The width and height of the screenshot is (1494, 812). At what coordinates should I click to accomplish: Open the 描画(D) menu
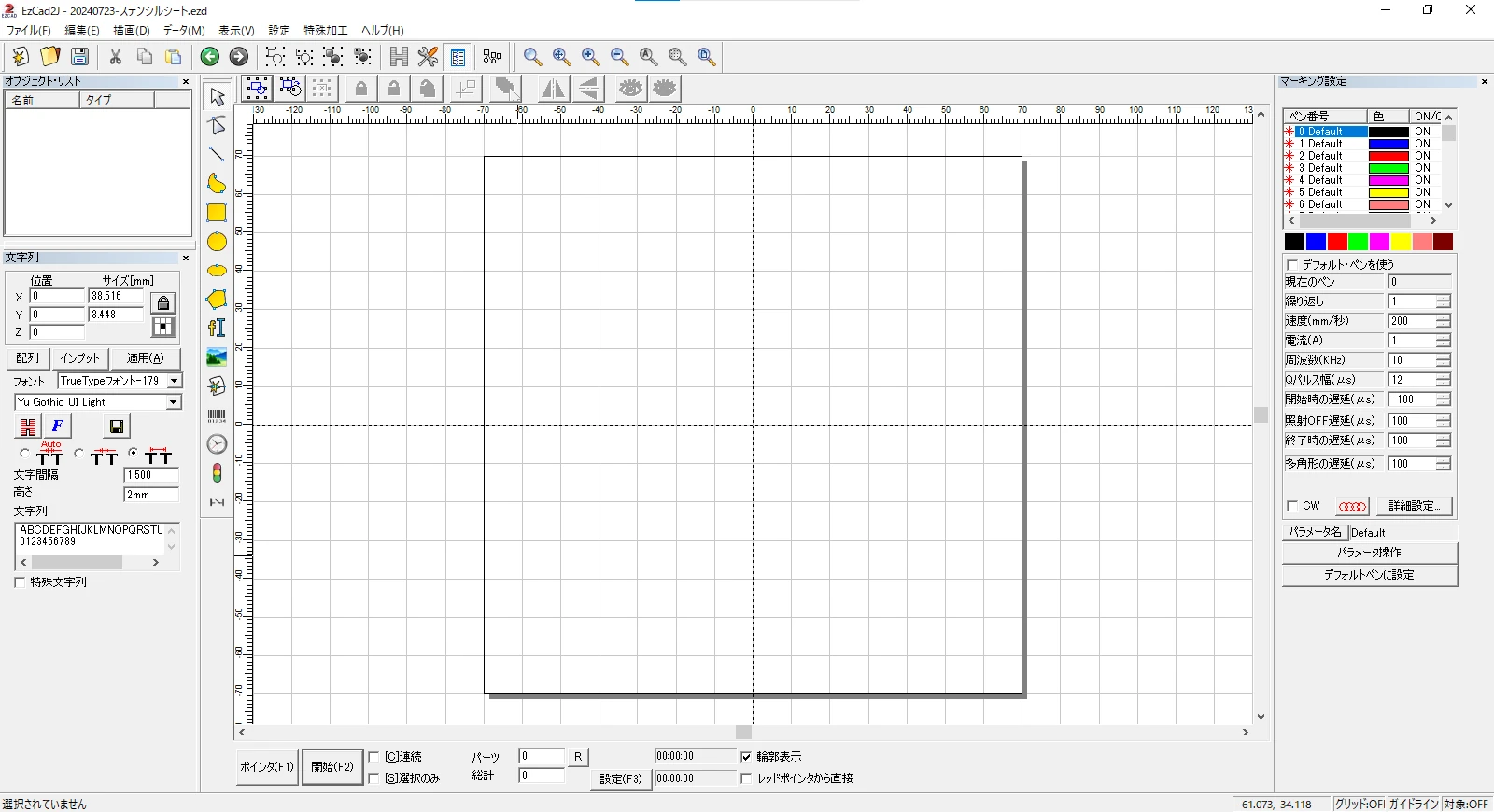point(131,31)
